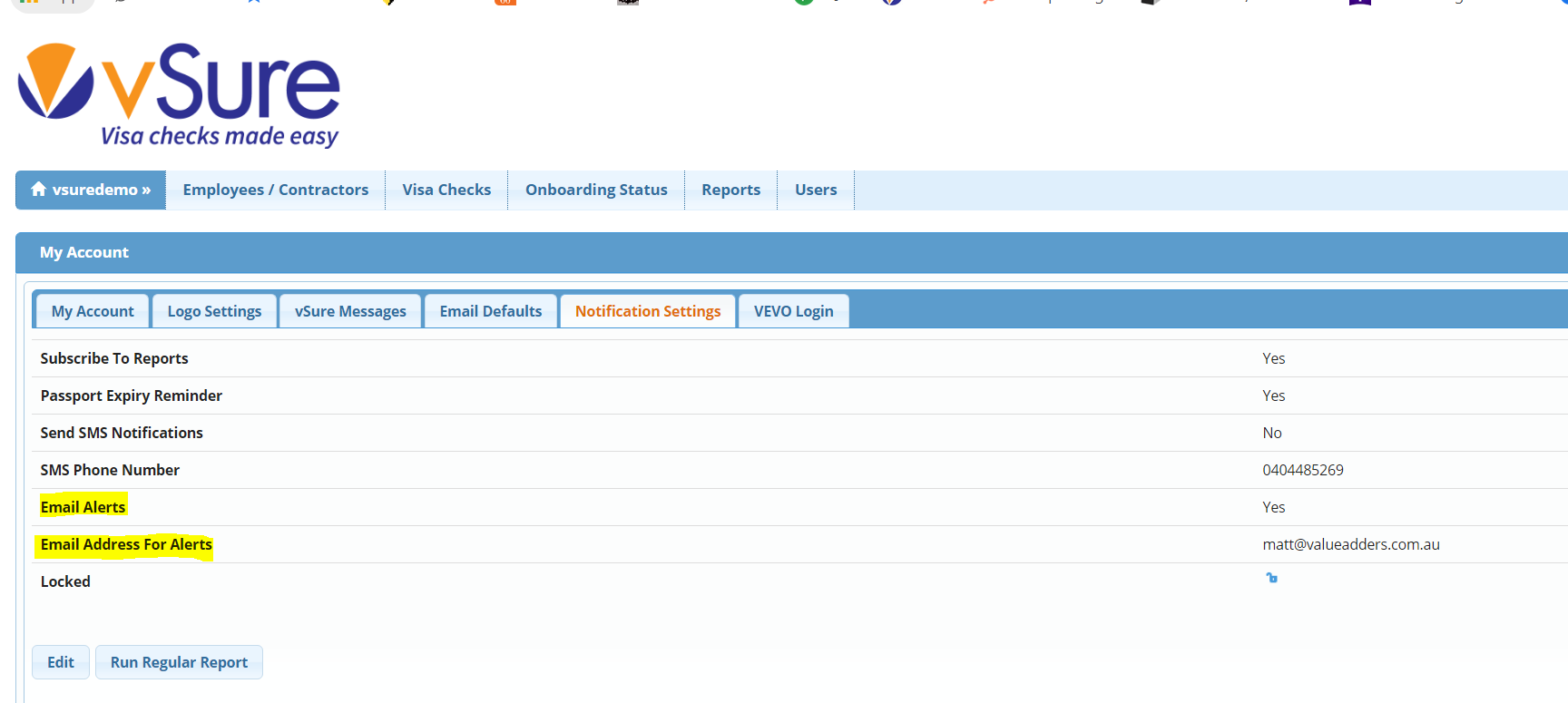1568x703 pixels.
Task: Click the Yes value for Passport Expiry Reminder
Action: click(1273, 395)
